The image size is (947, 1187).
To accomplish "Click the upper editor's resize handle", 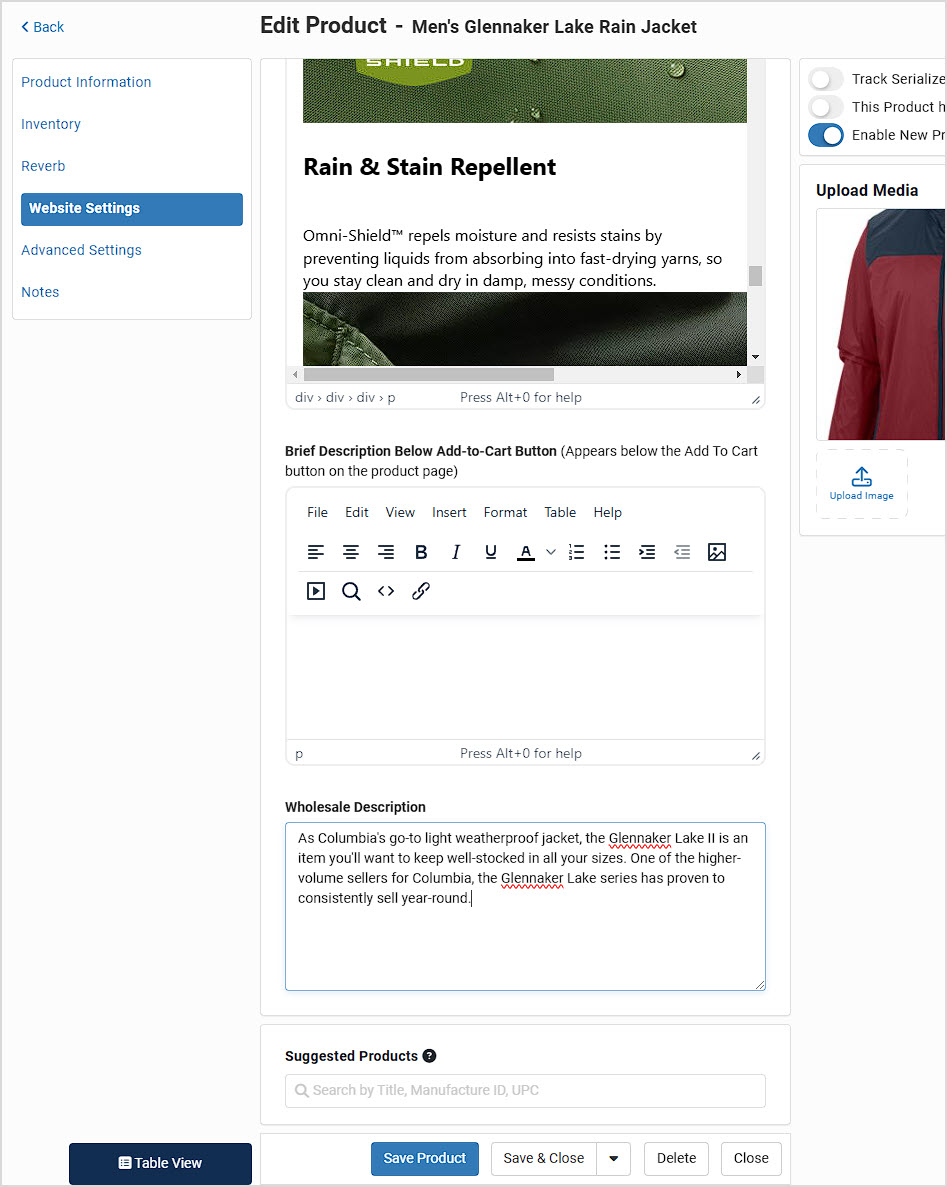I will point(755,400).
